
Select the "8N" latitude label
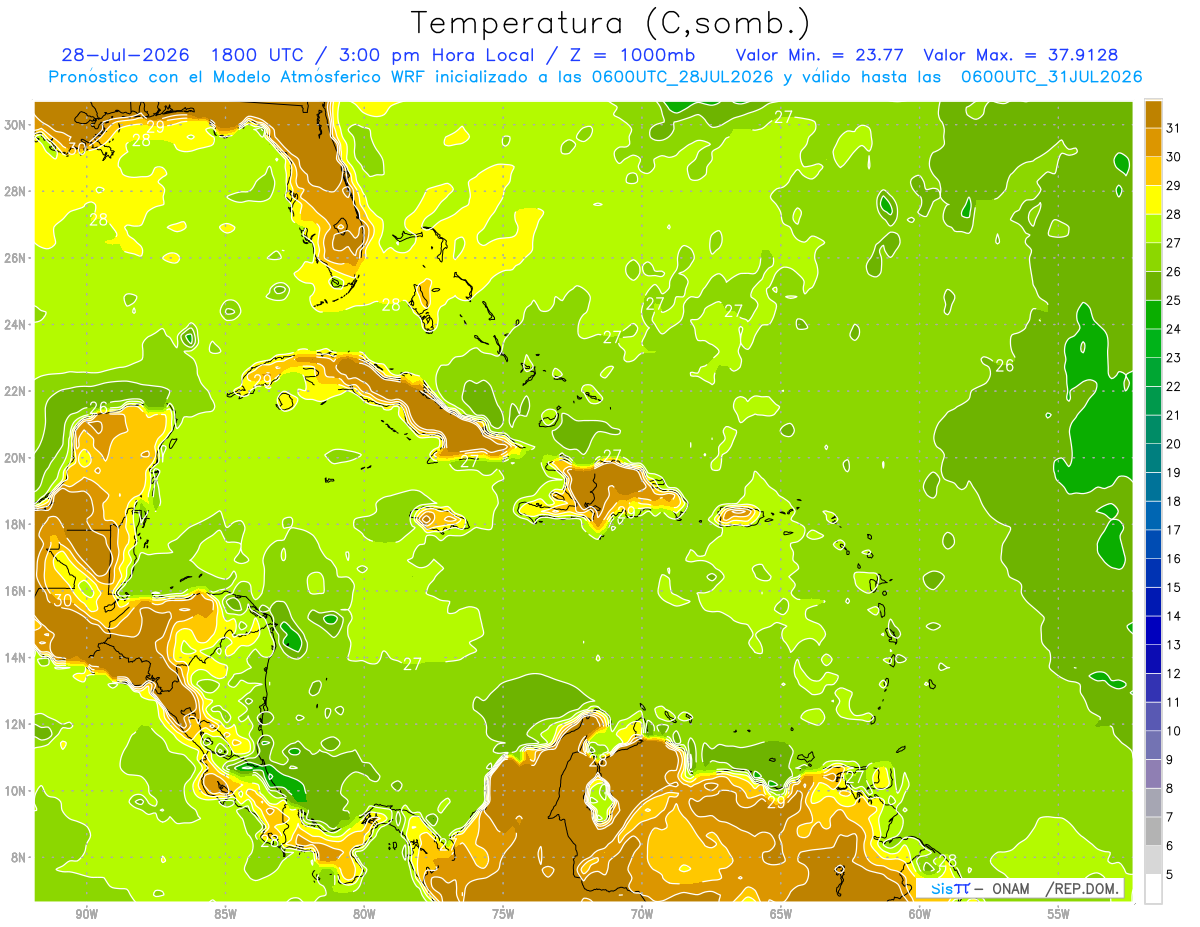20,857
